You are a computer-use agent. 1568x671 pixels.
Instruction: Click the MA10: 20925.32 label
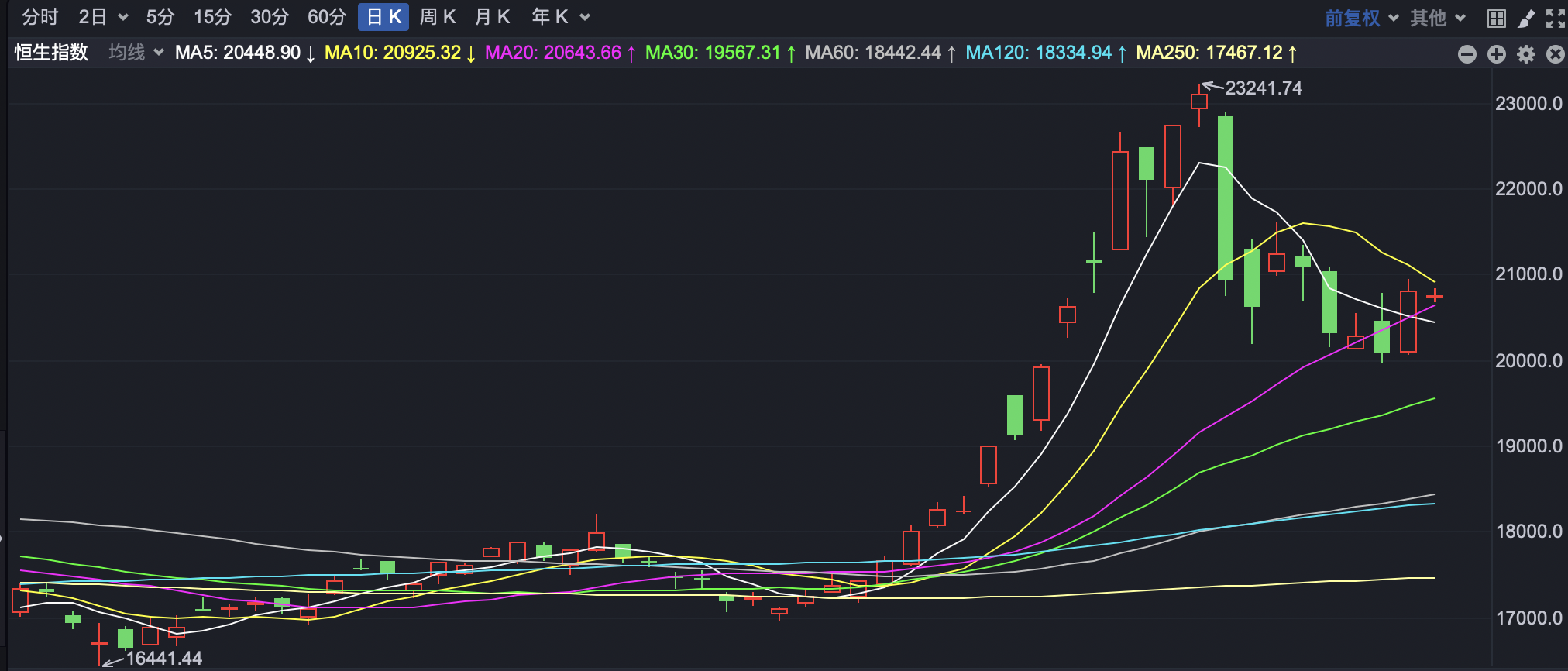pyautogui.click(x=400, y=53)
